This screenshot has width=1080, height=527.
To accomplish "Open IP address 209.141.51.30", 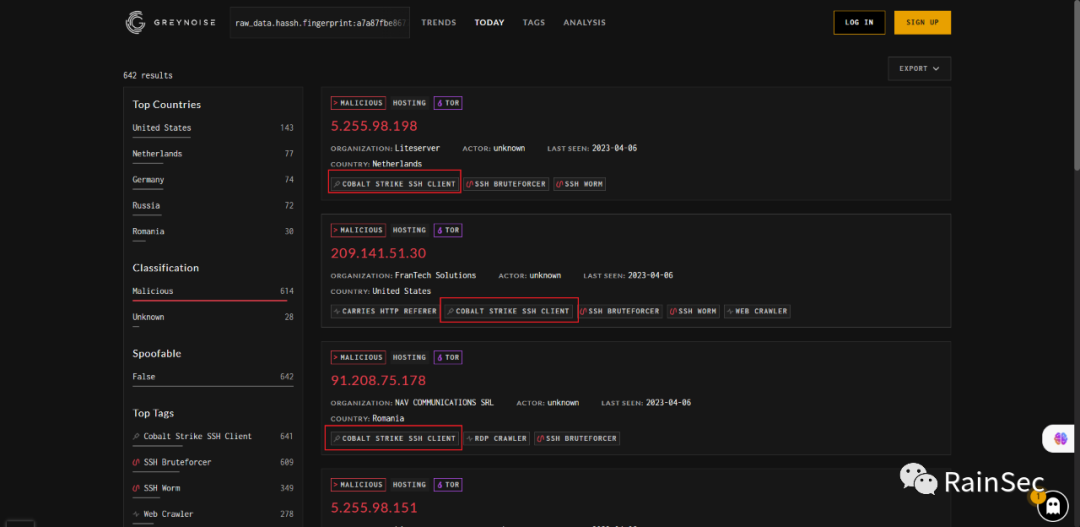I will coord(378,254).
